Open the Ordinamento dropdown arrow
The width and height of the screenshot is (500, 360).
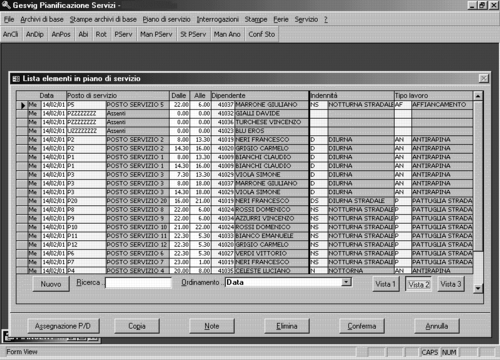tap(346, 282)
